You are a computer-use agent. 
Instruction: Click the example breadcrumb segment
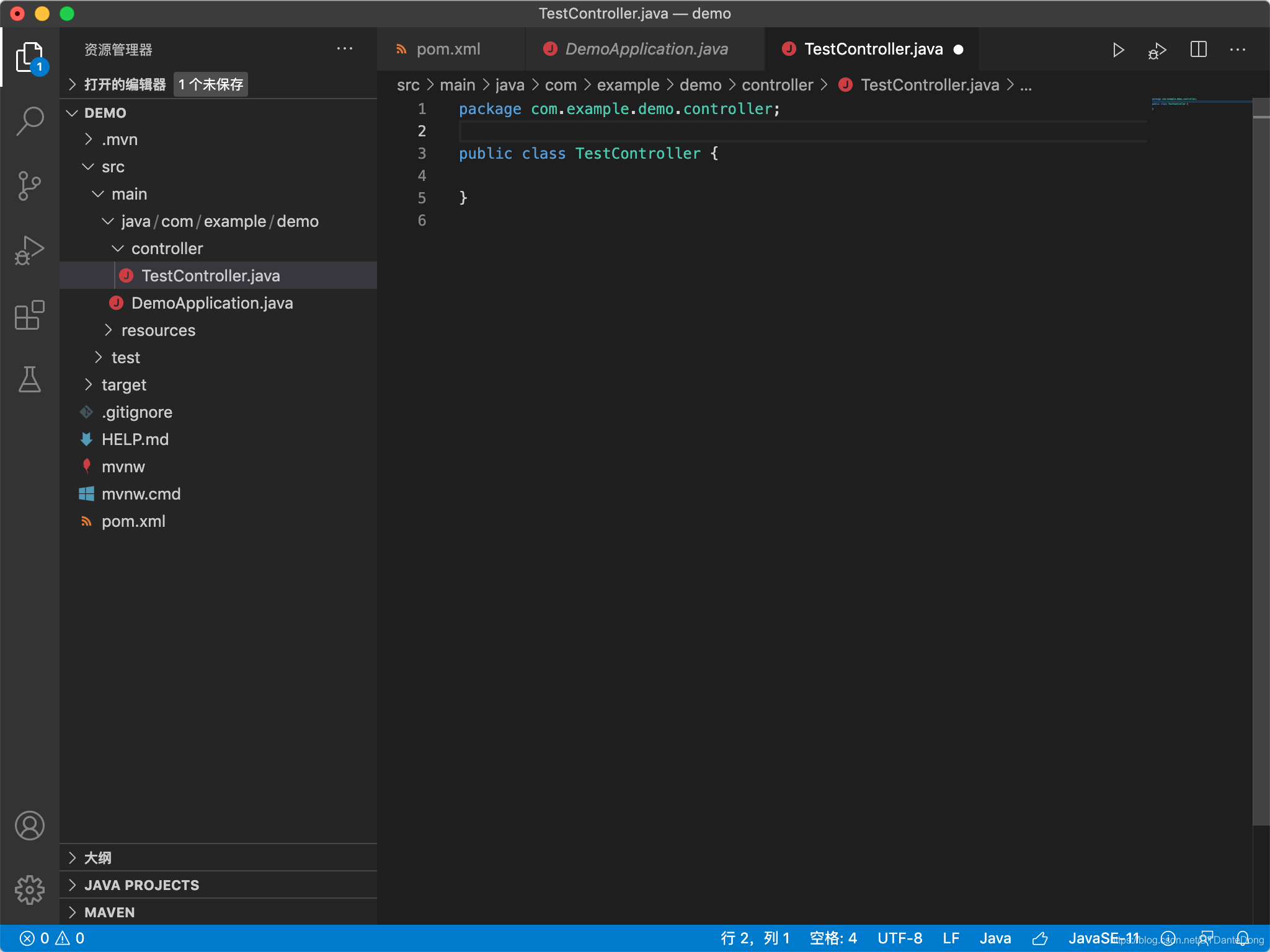(628, 85)
